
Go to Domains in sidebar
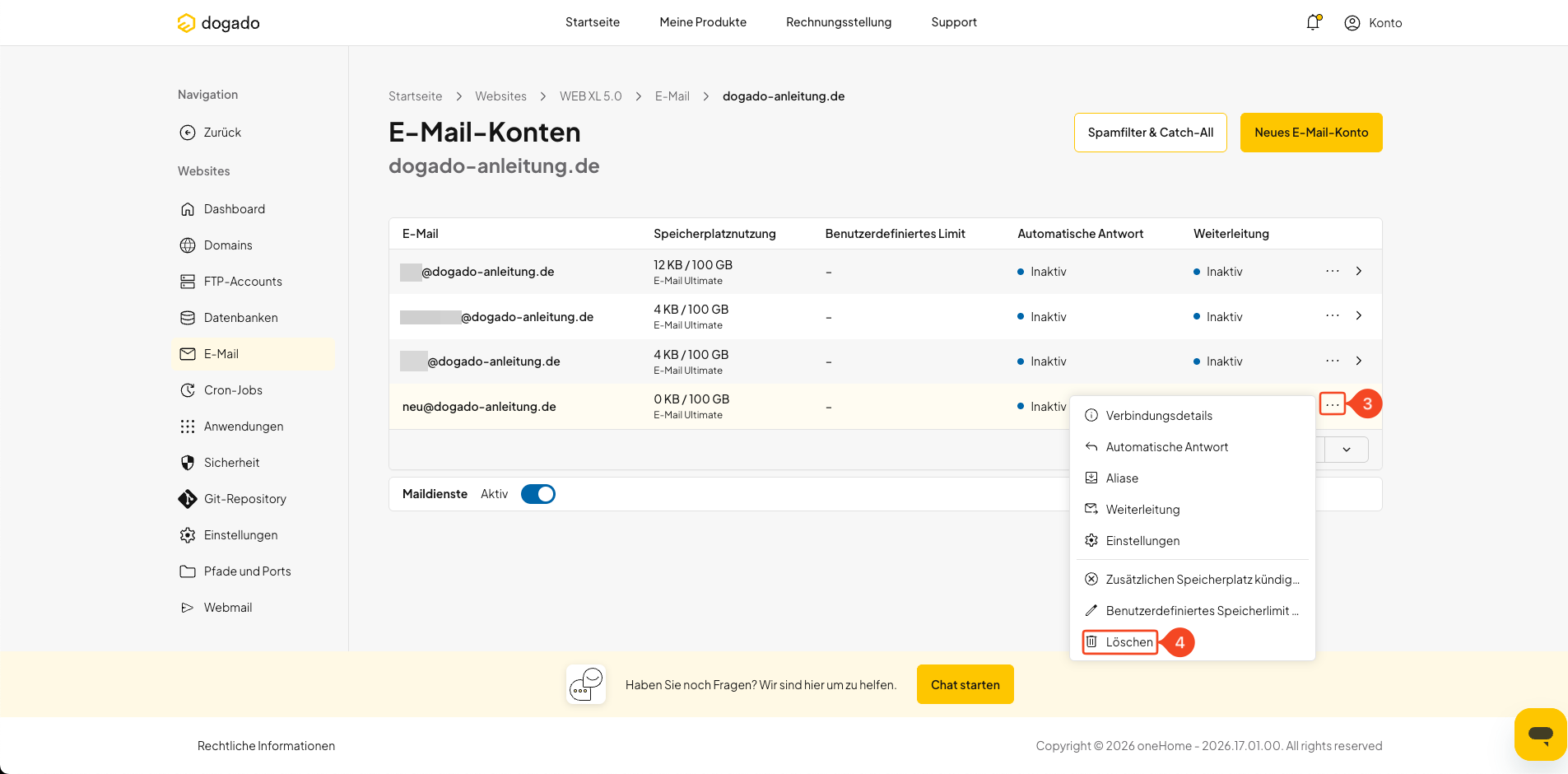[254, 245]
